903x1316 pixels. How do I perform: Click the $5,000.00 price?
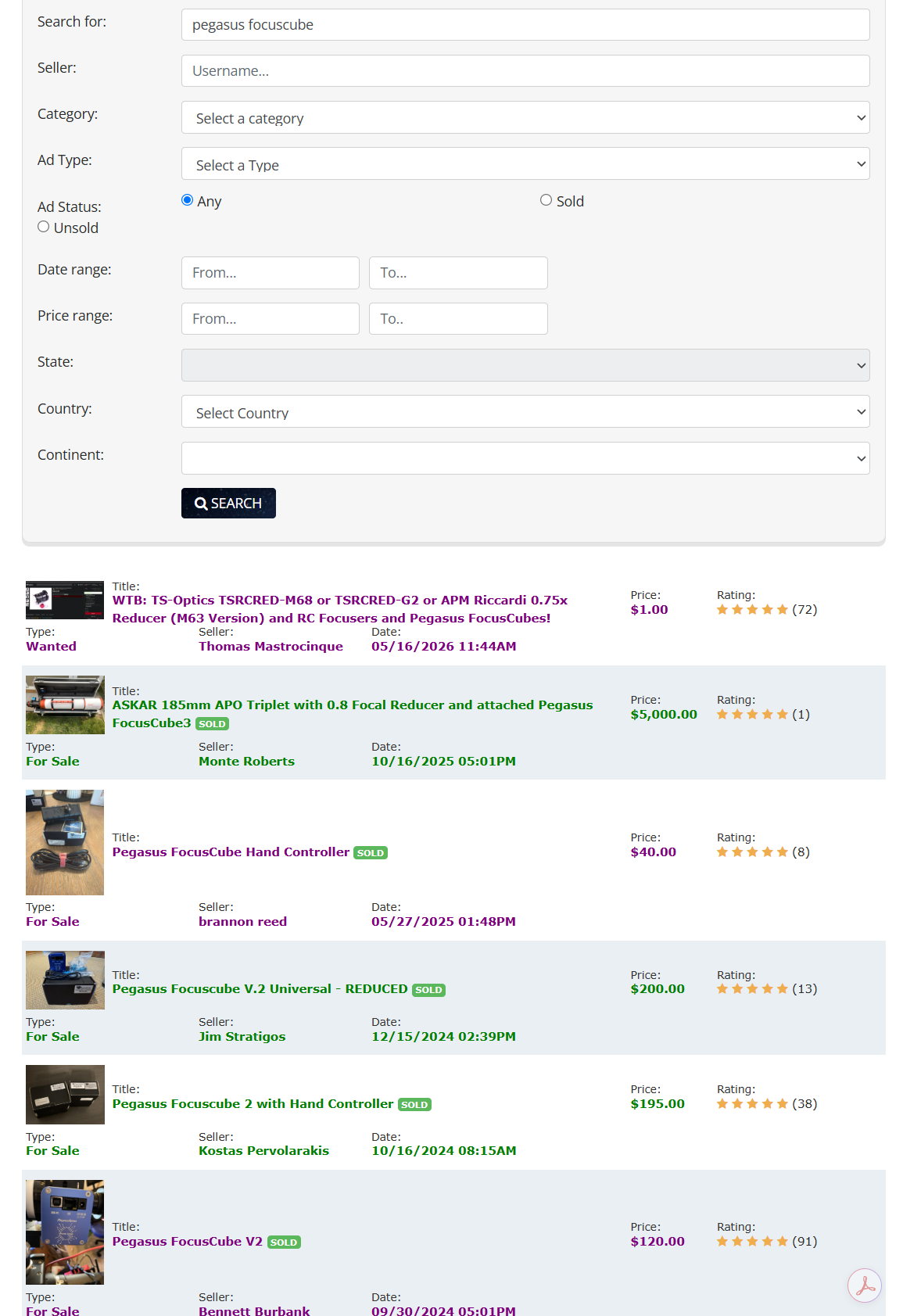click(664, 714)
